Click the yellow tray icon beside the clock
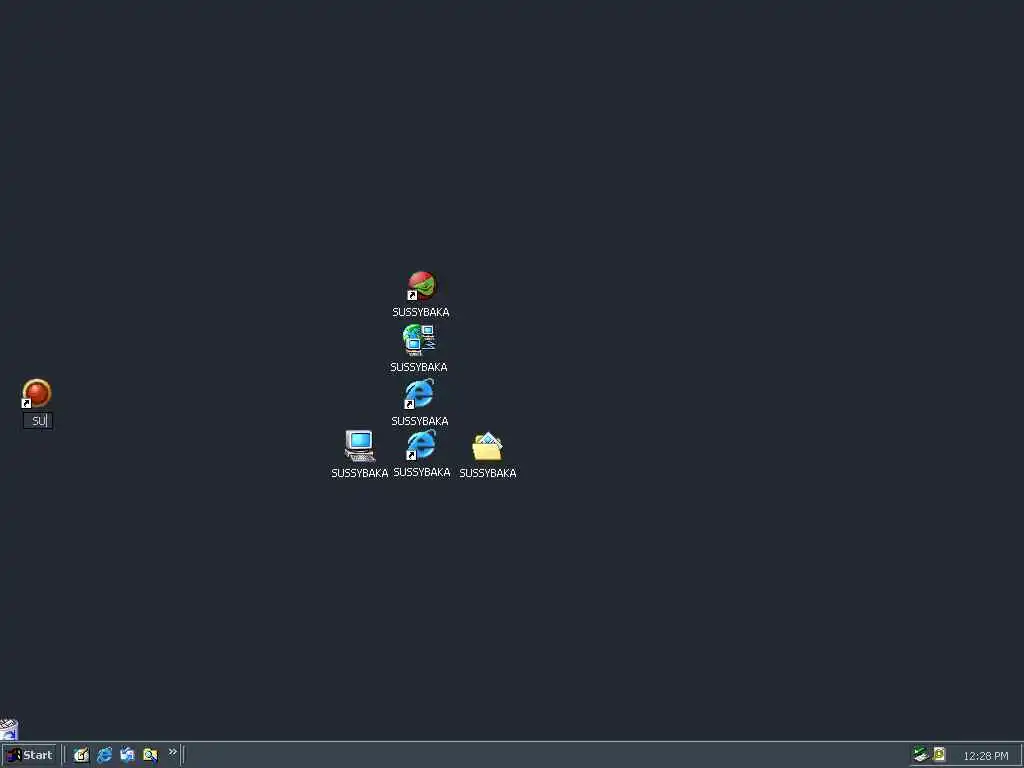This screenshot has width=1024, height=768. pyautogui.click(x=939, y=754)
